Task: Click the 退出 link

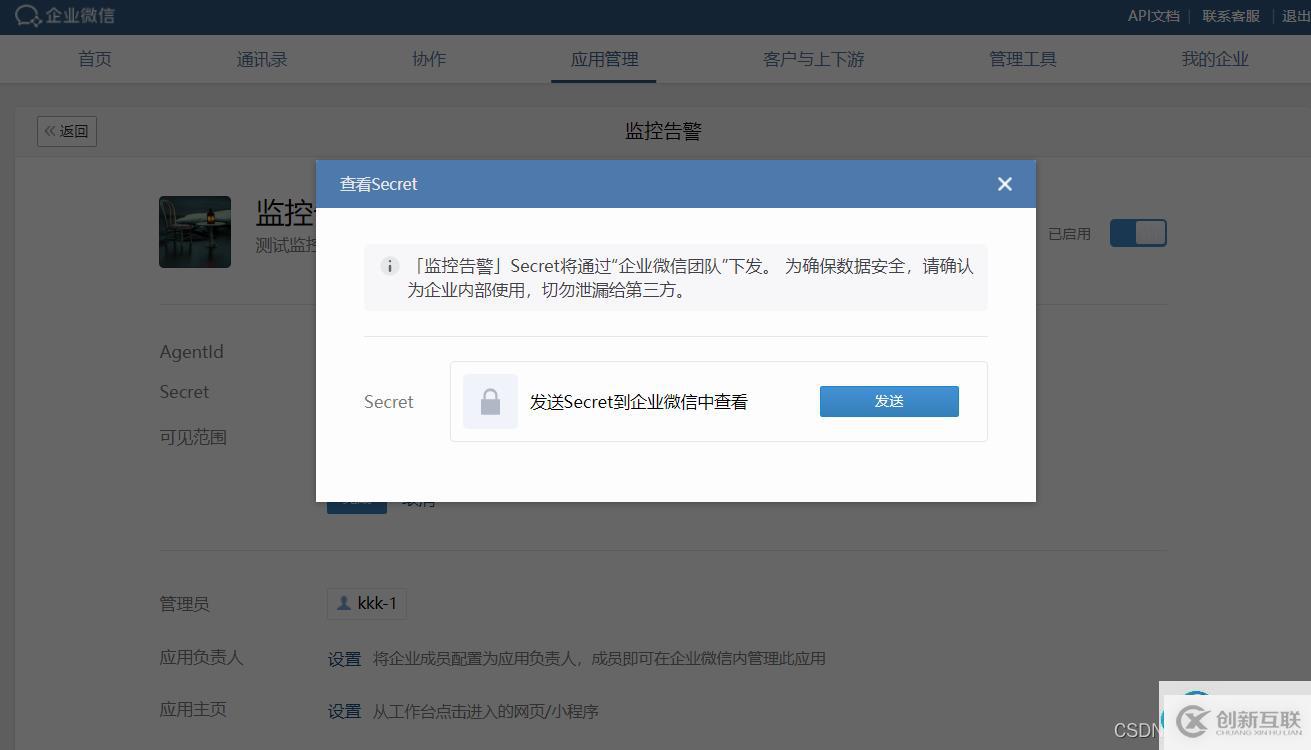Action: point(1296,16)
